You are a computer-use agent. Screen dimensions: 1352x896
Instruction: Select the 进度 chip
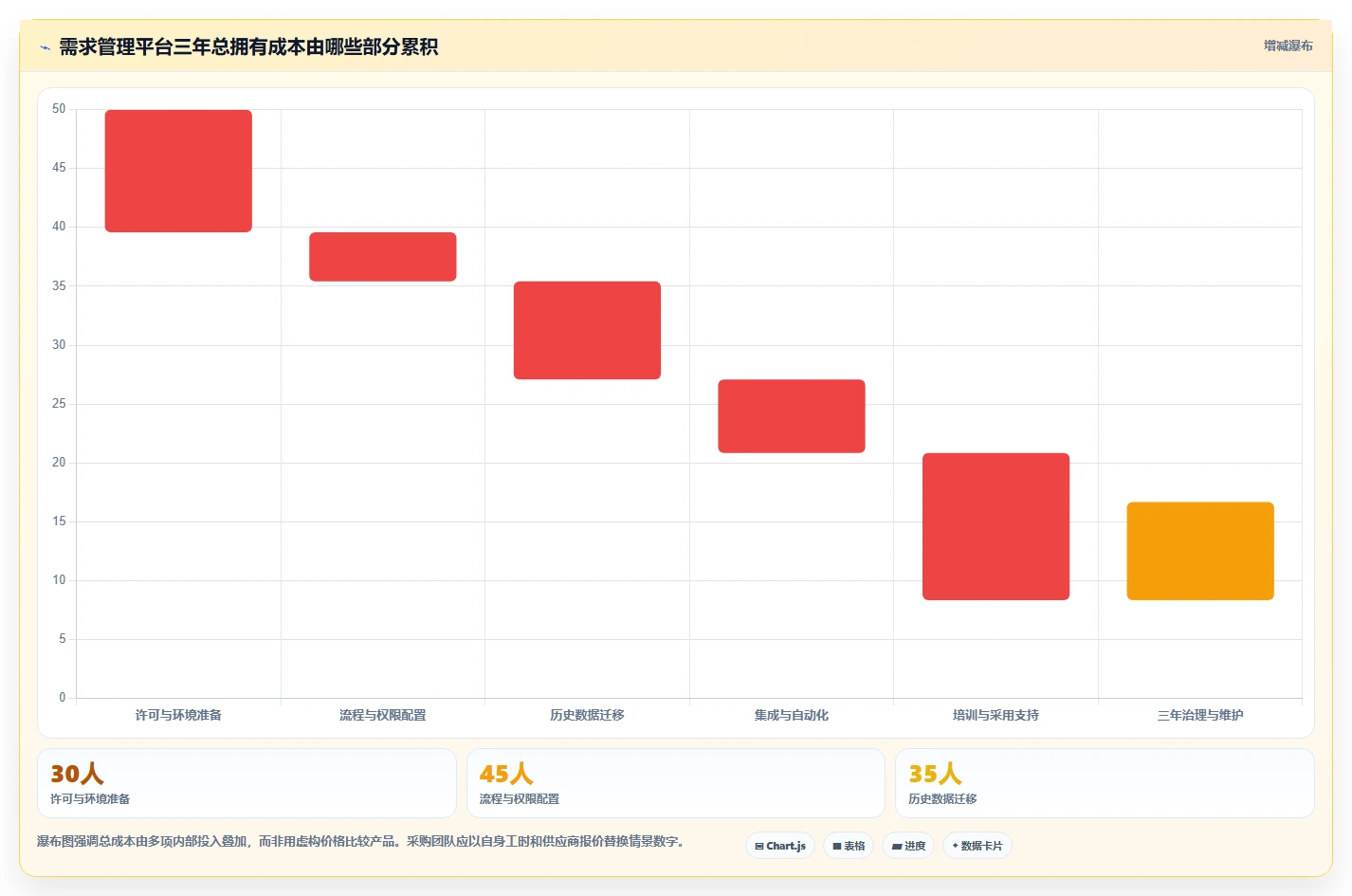point(908,846)
